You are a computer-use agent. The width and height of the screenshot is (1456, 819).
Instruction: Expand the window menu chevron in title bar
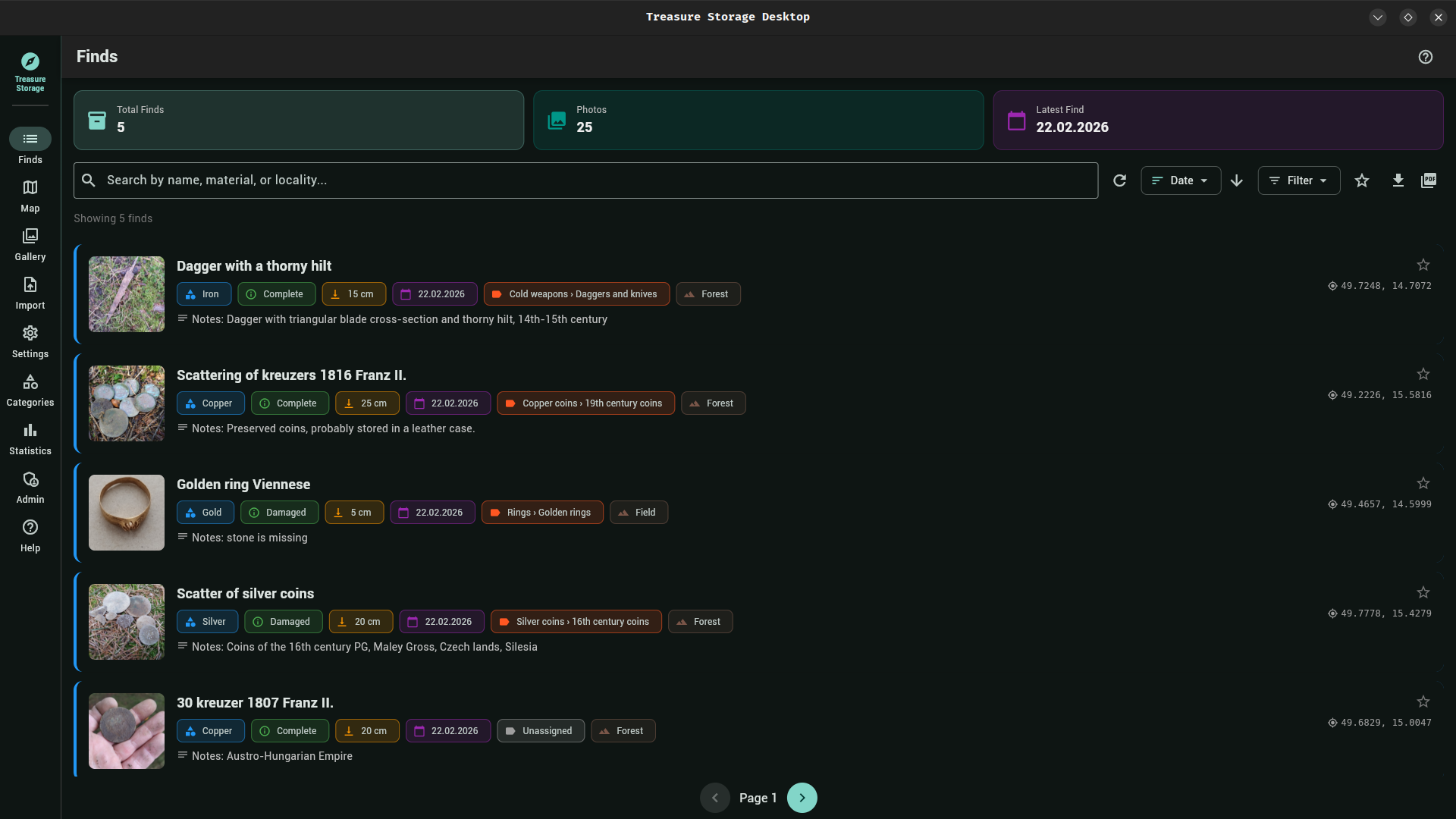1377,17
